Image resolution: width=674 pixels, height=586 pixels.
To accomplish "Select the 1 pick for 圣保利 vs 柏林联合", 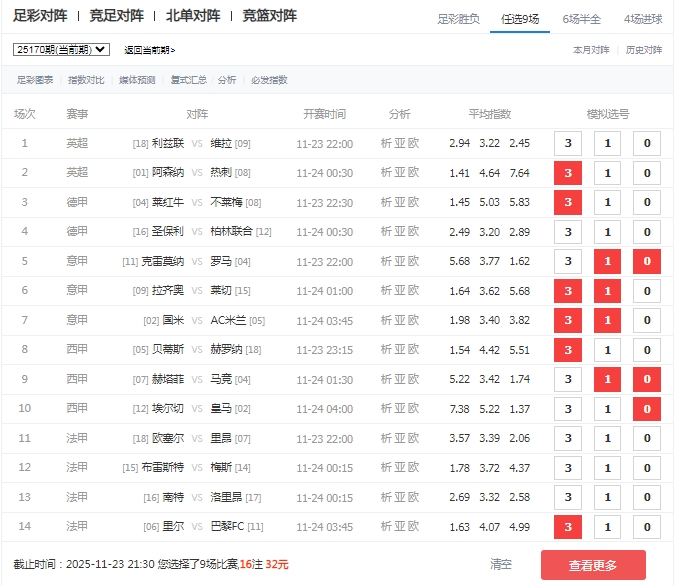I will tap(607, 232).
